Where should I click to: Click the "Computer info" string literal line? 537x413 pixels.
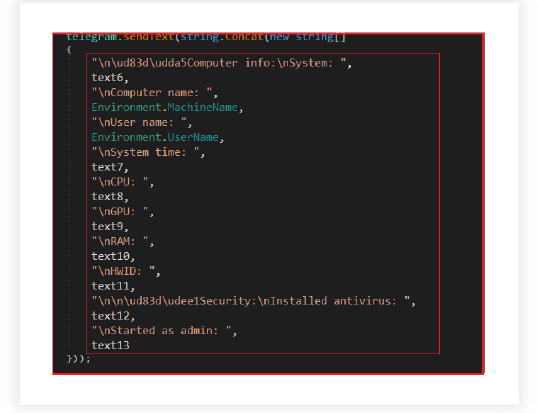coord(221,63)
